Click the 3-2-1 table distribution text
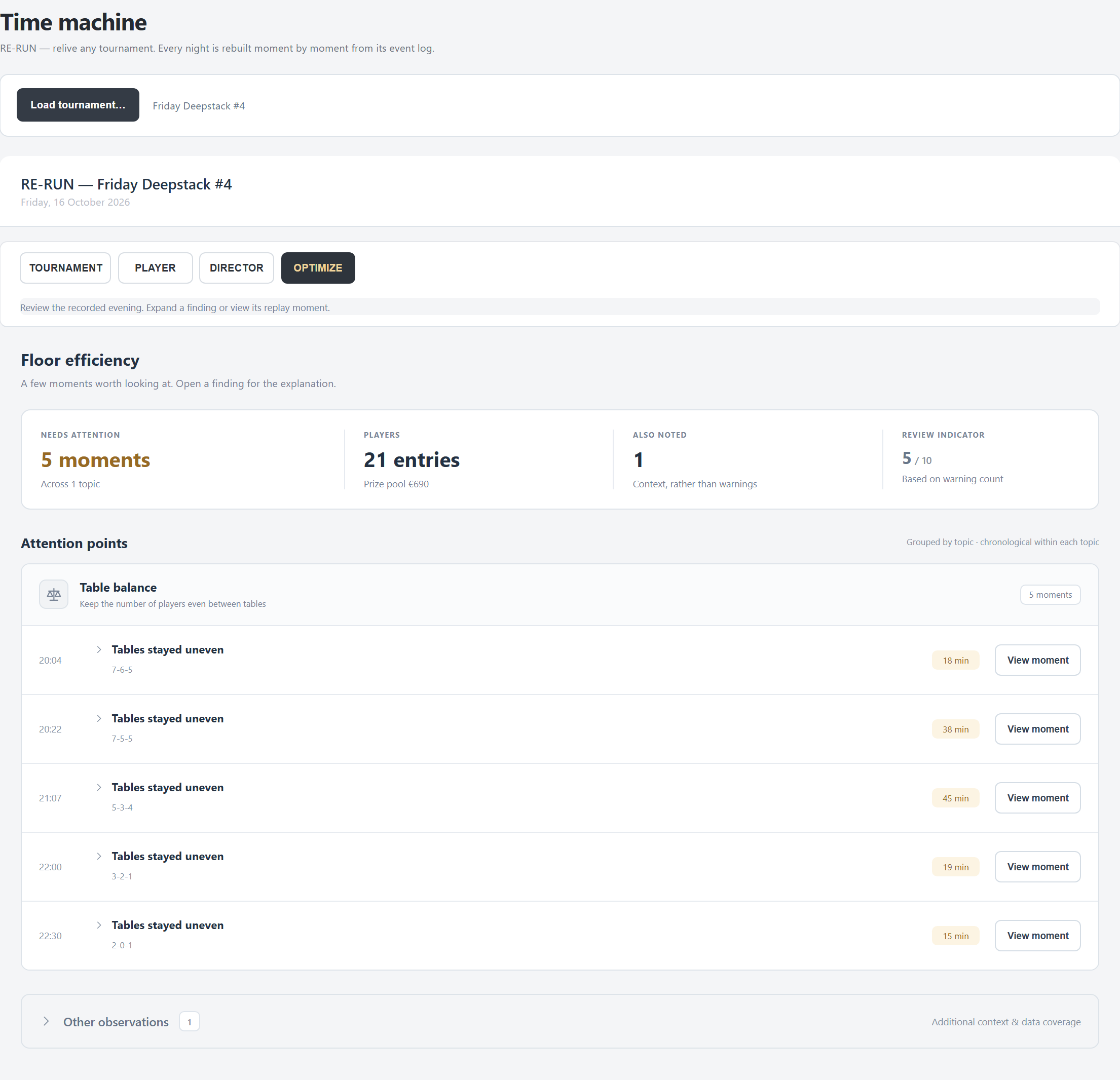This screenshot has width=1120, height=1080. point(122,876)
